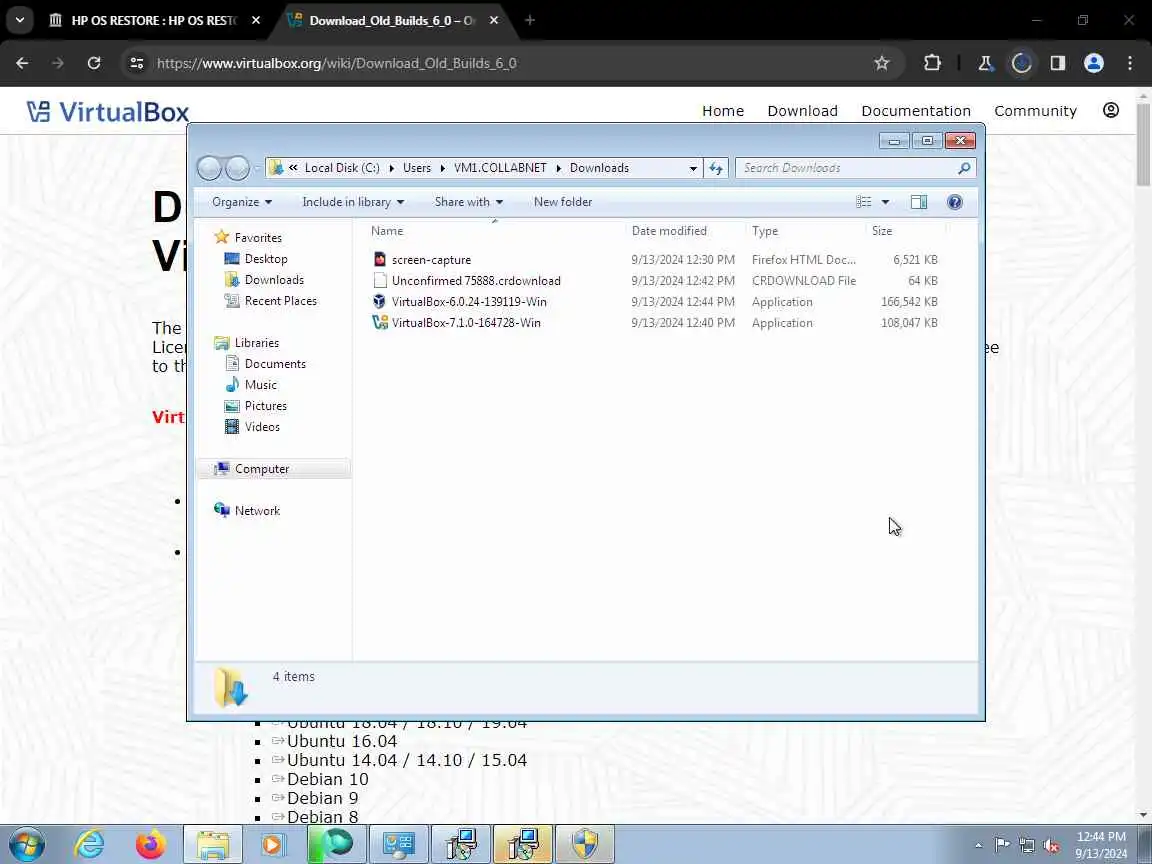This screenshot has width=1152, height=864.
Task: Open Chrome three-dot menu
Action: pyautogui.click(x=1130, y=63)
